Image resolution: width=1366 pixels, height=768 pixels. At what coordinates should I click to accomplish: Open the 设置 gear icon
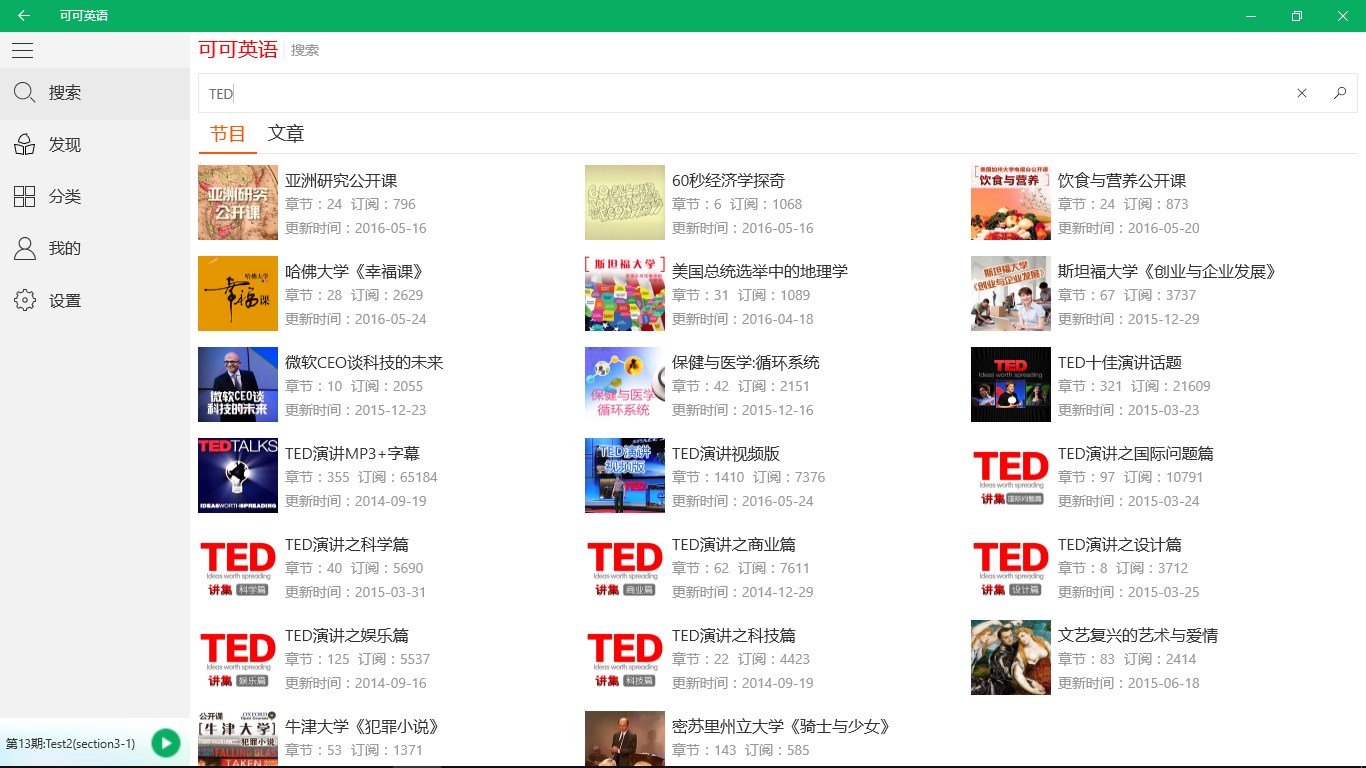coord(25,301)
